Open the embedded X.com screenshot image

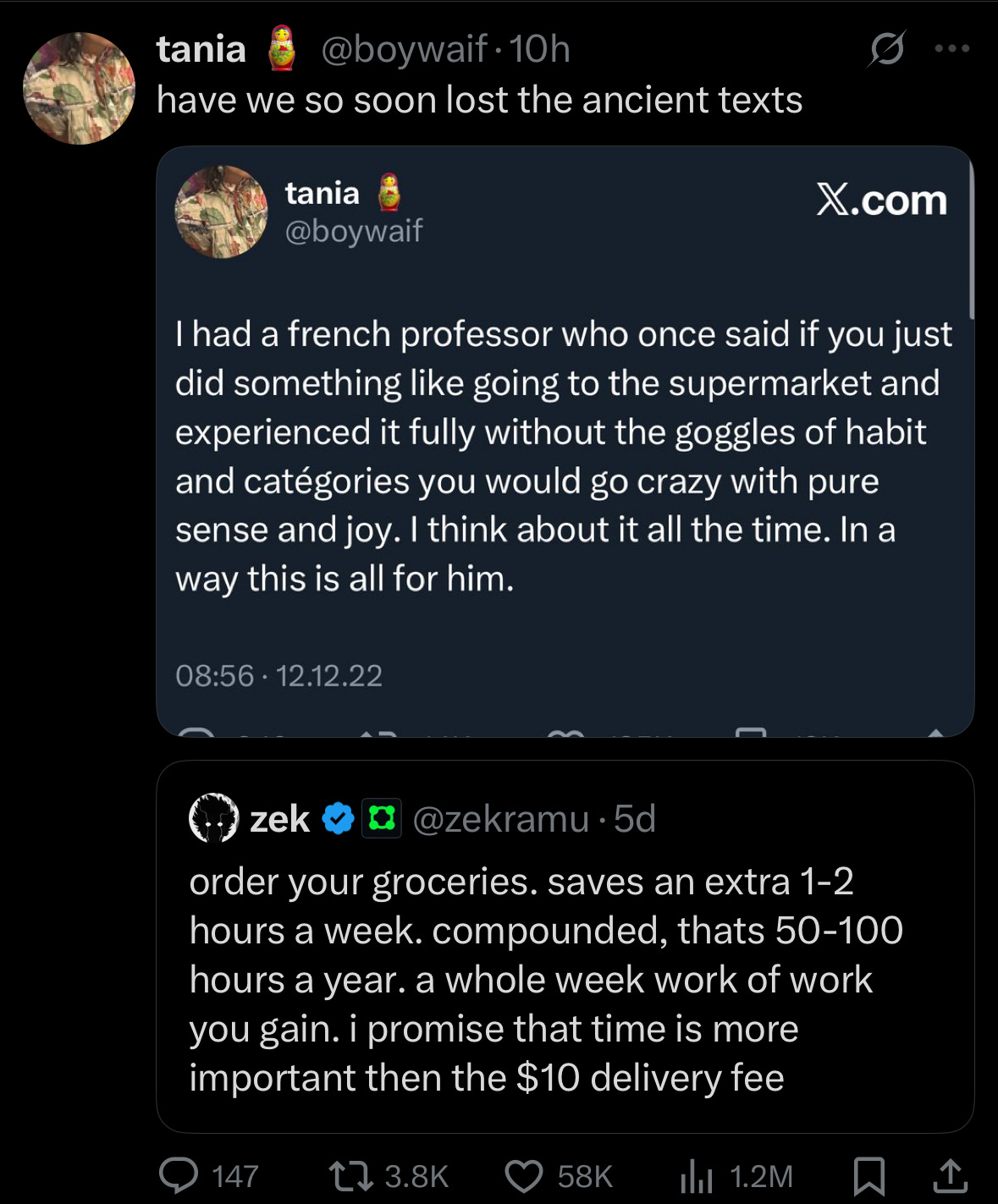565,440
